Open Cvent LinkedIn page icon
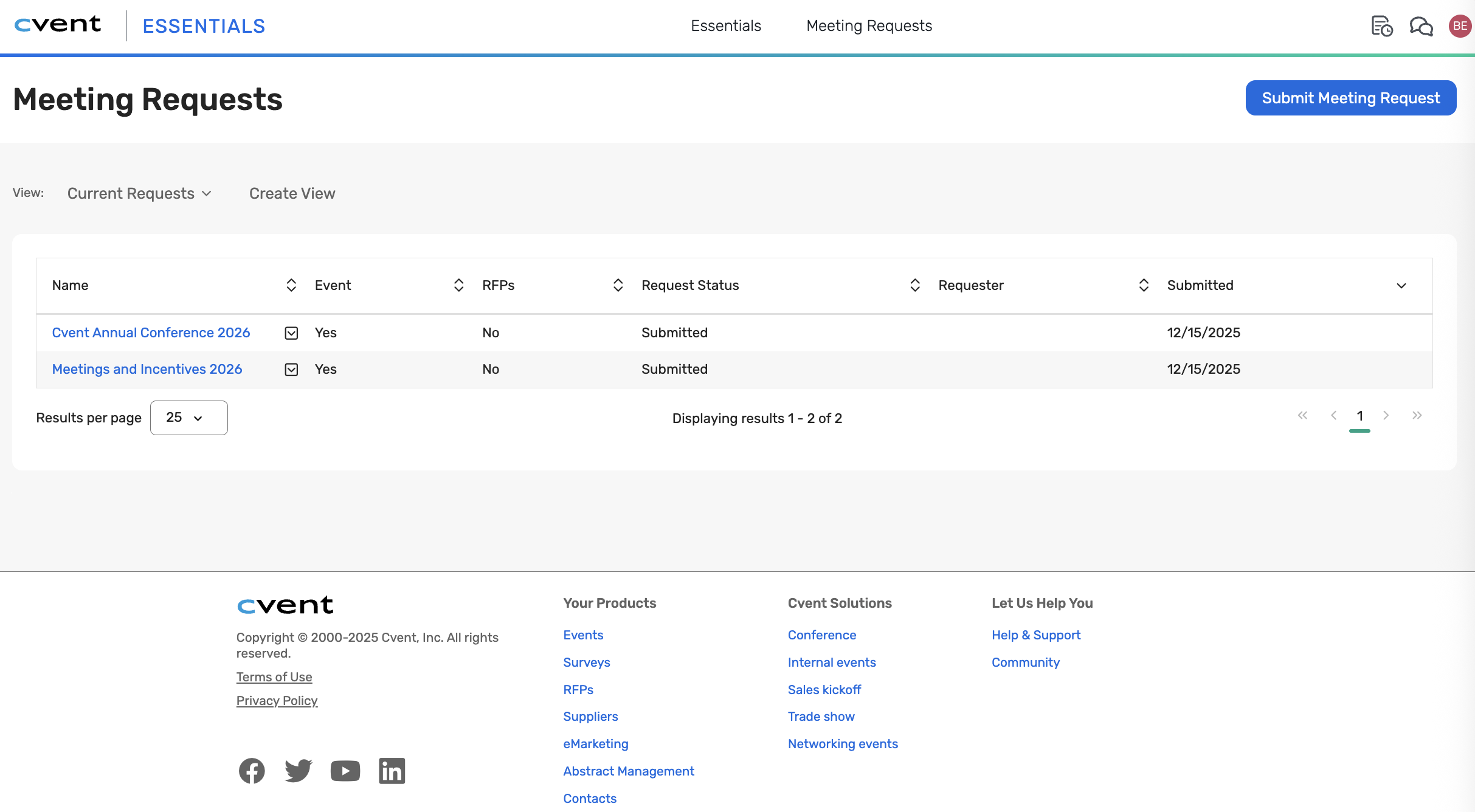 (x=392, y=771)
